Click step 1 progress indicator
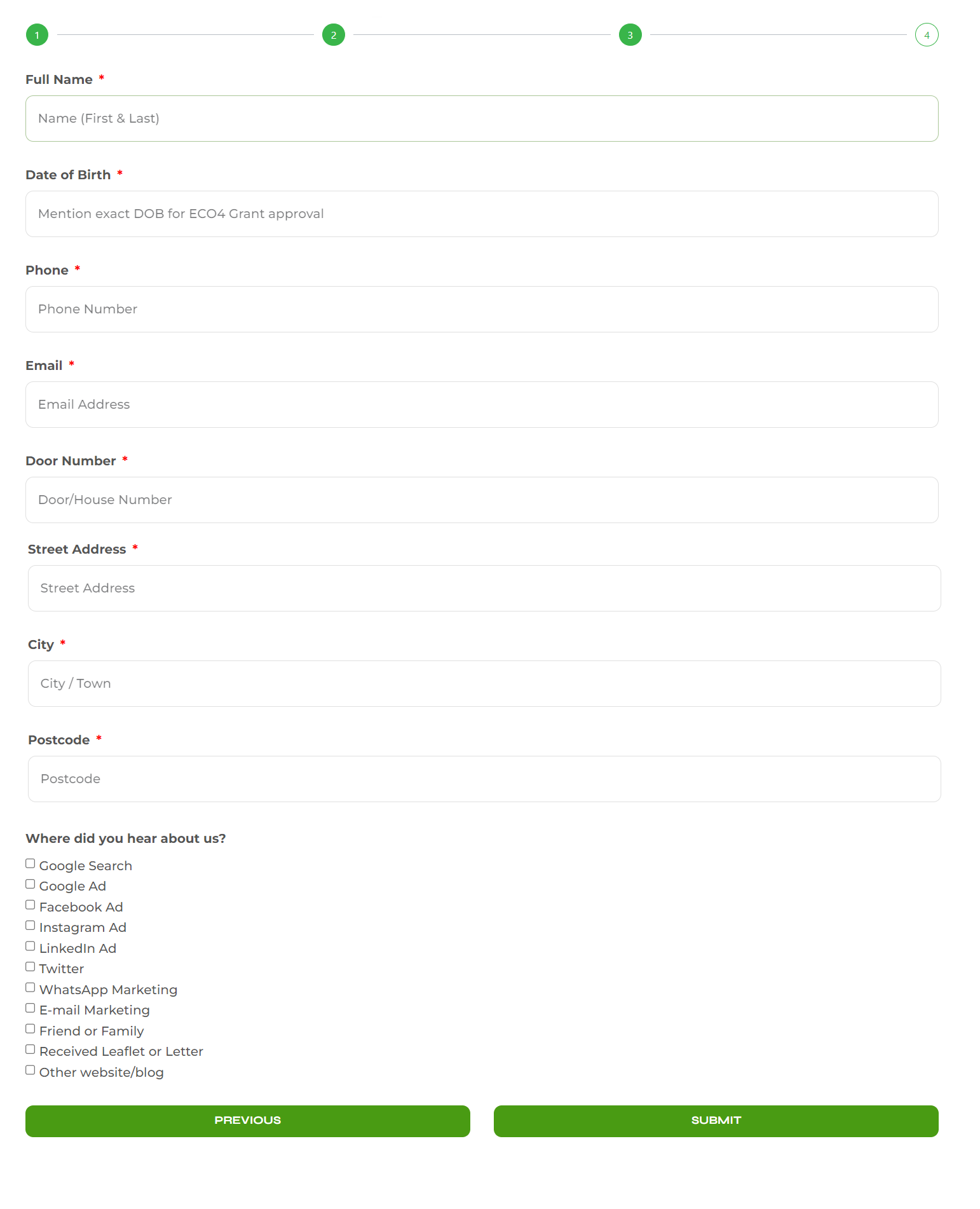 click(x=37, y=35)
